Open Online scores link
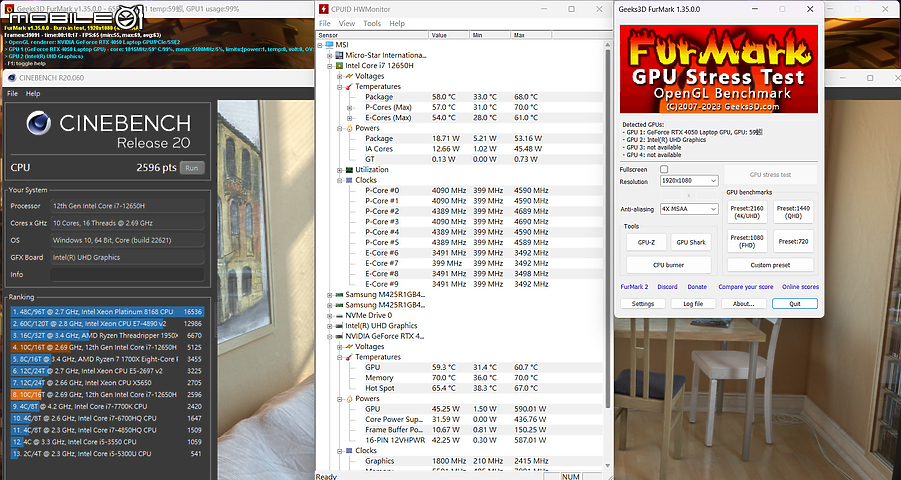901x480 pixels. pyautogui.click(x=800, y=286)
